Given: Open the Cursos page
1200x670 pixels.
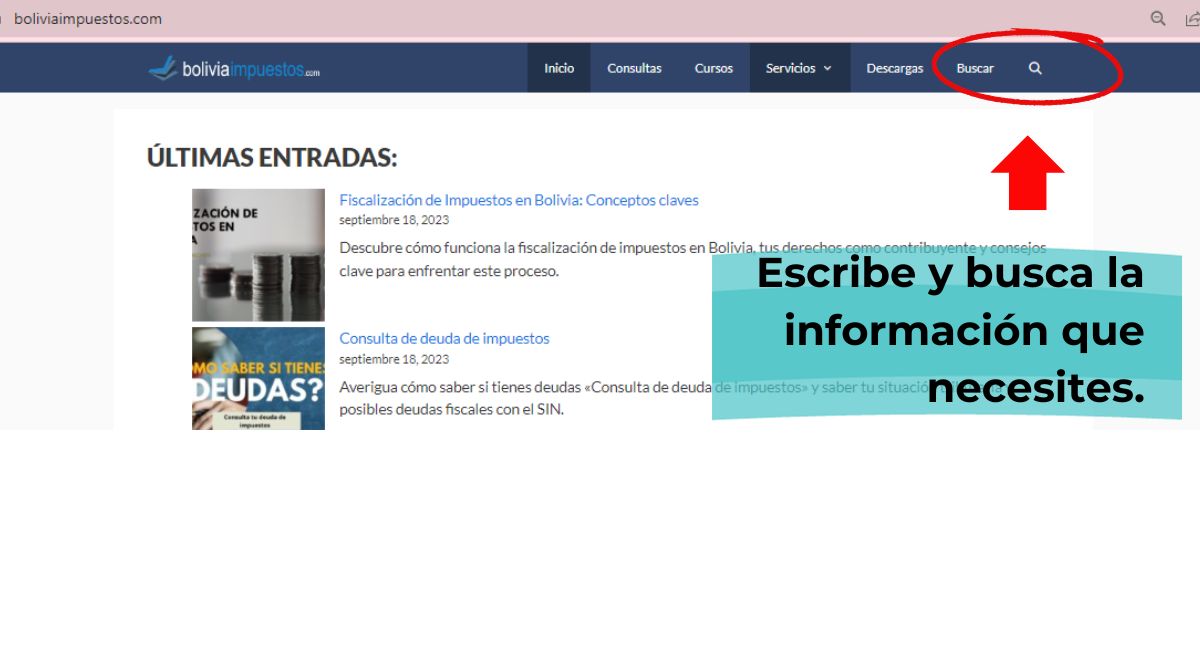Looking at the screenshot, I should (713, 68).
